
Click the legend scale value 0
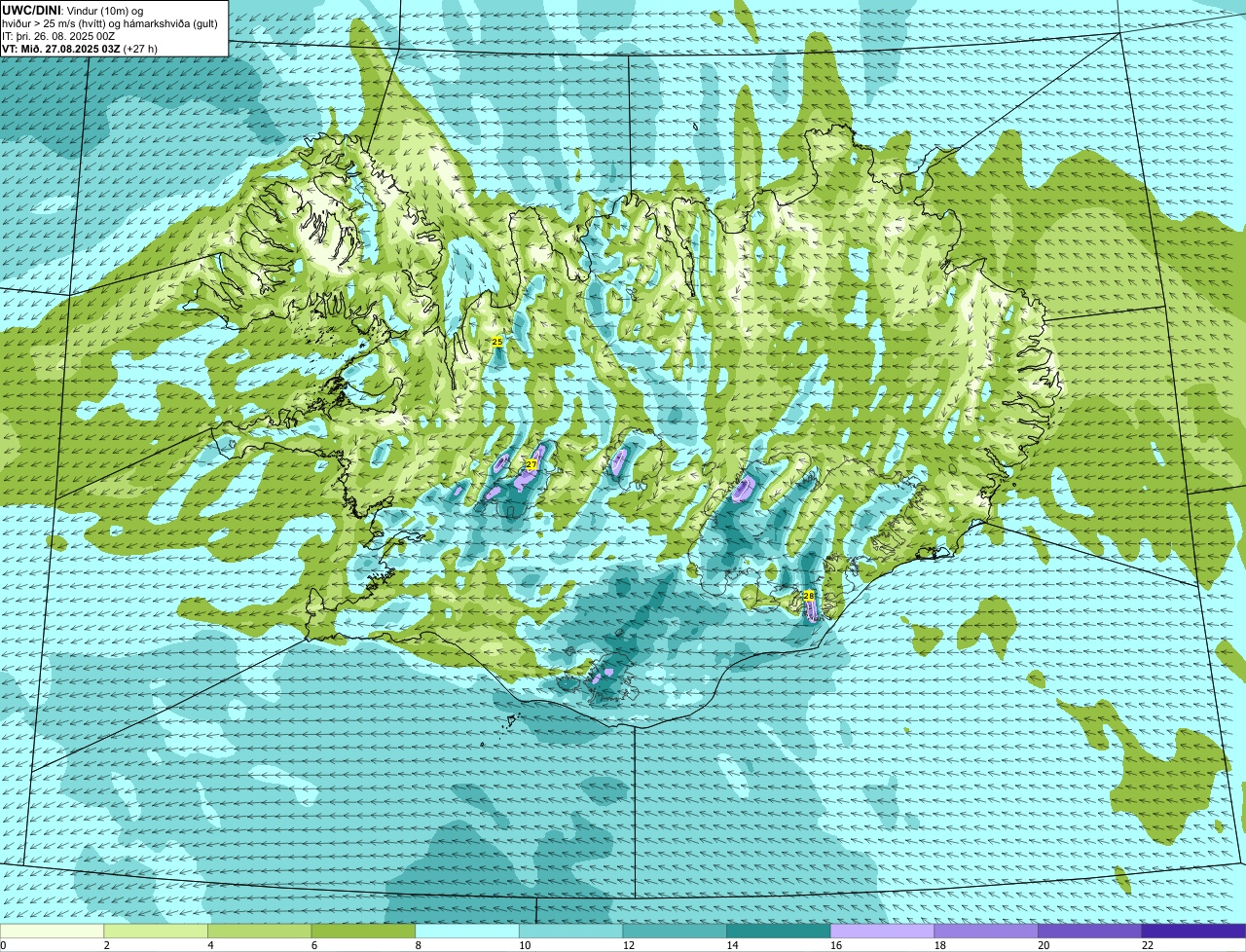click(x=3, y=945)
